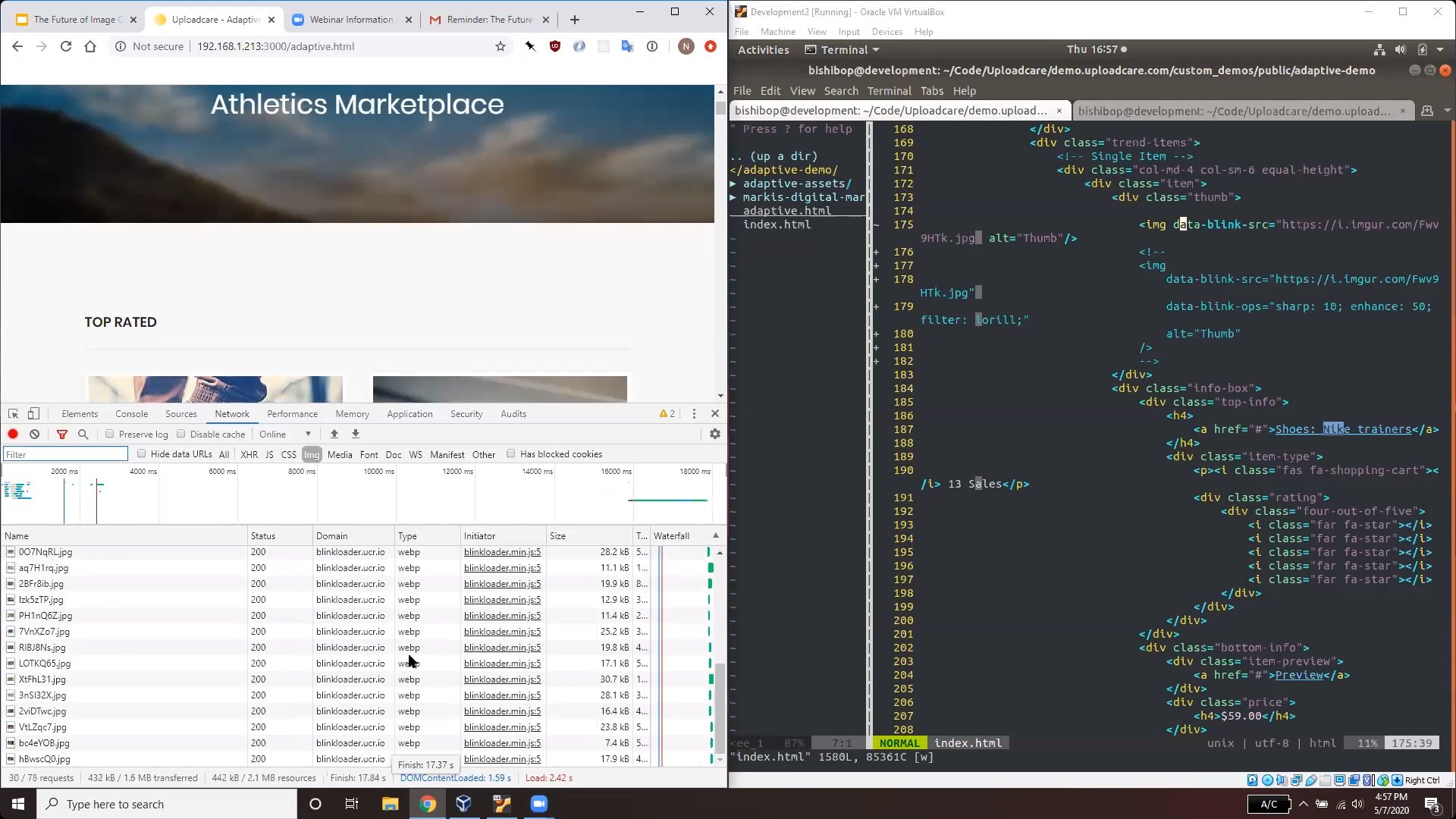Toggle the Hide data URLs checkbox
1456x819 pixels.
pos(142,453)
